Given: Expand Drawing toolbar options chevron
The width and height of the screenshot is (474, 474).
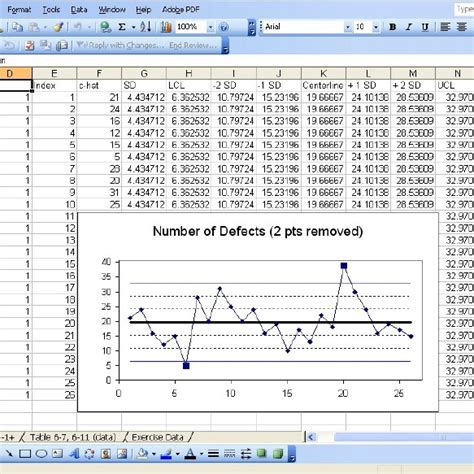Looking at the screenshot, I should click(x=292, y=454).
